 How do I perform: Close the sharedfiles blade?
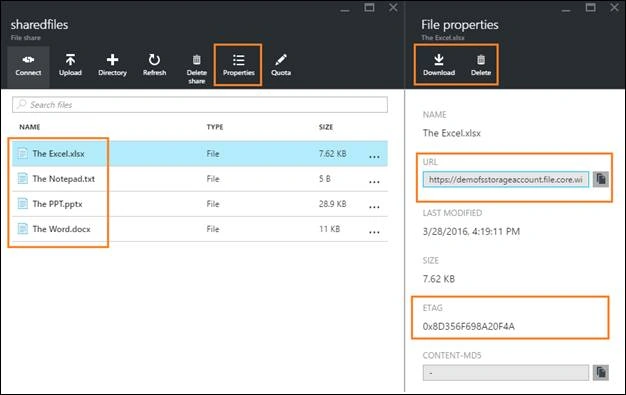click(x=393, y=8)
